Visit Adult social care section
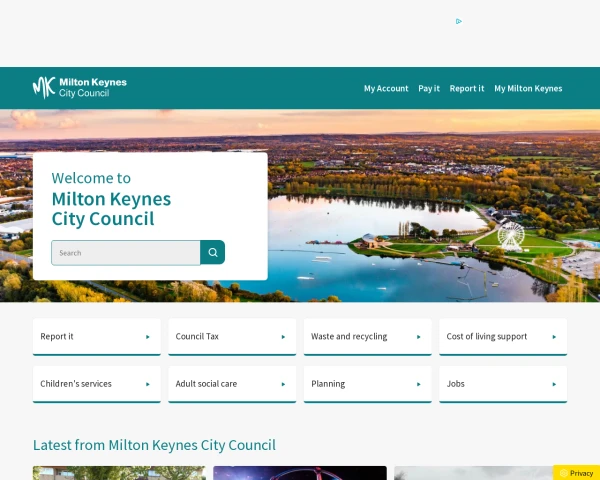 click(206, 384)
